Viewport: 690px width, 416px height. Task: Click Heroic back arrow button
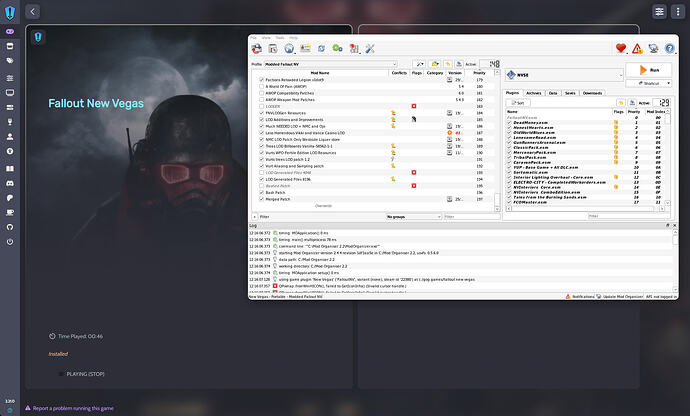33,11
